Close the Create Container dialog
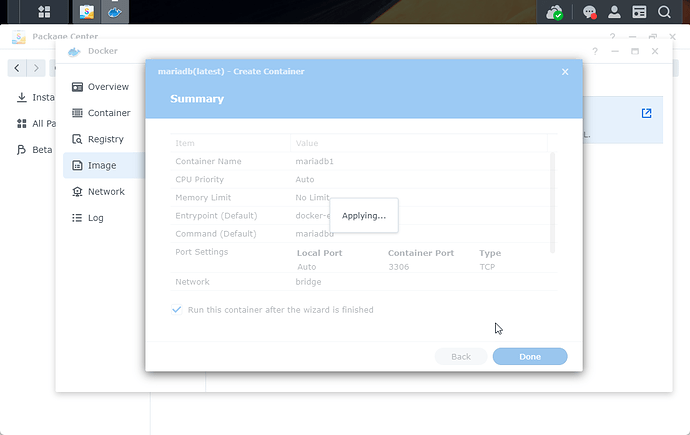This screenshot has height=435, width=690. click(x=565, y=72)
